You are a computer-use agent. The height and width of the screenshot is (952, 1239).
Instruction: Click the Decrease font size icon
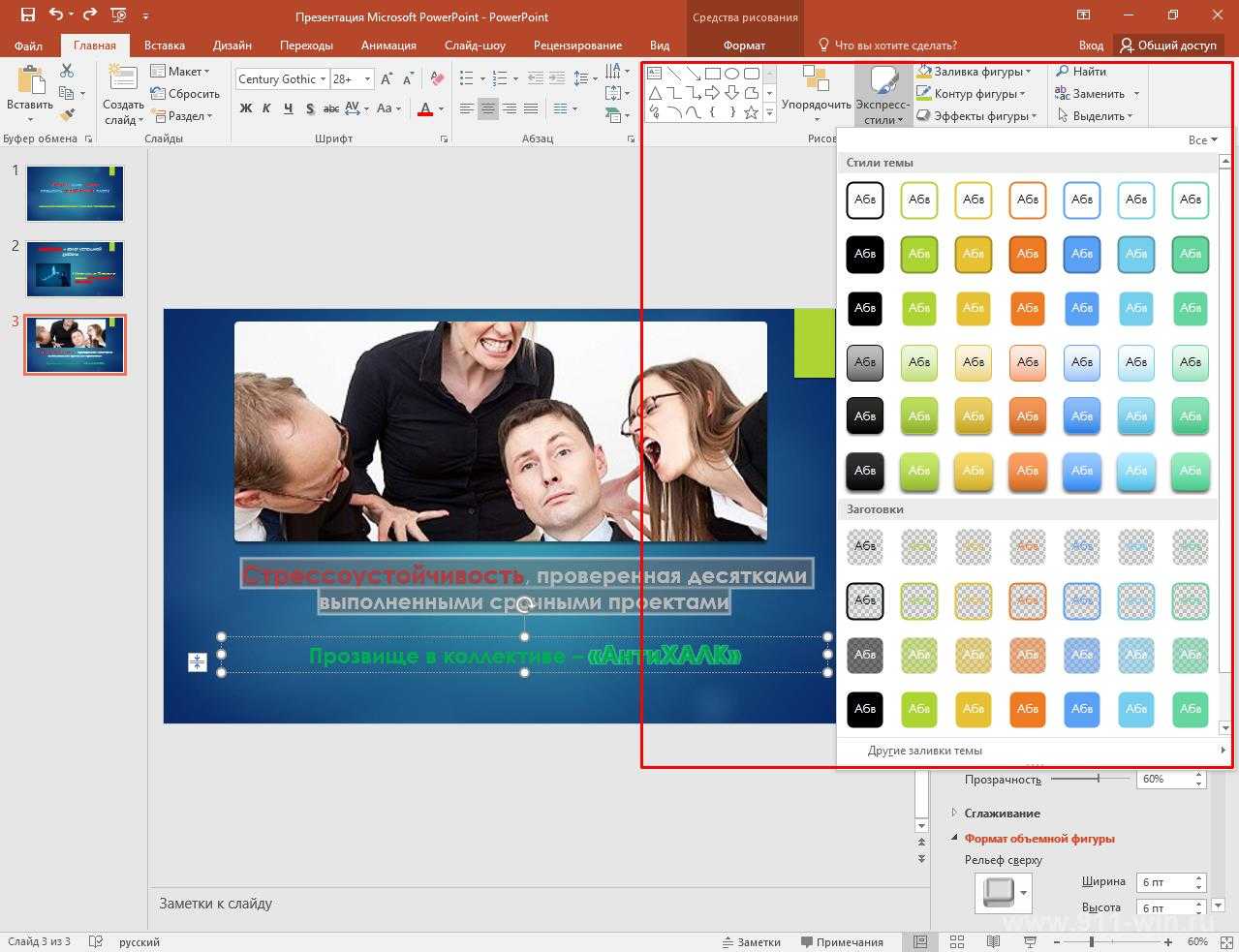(409, 79)
